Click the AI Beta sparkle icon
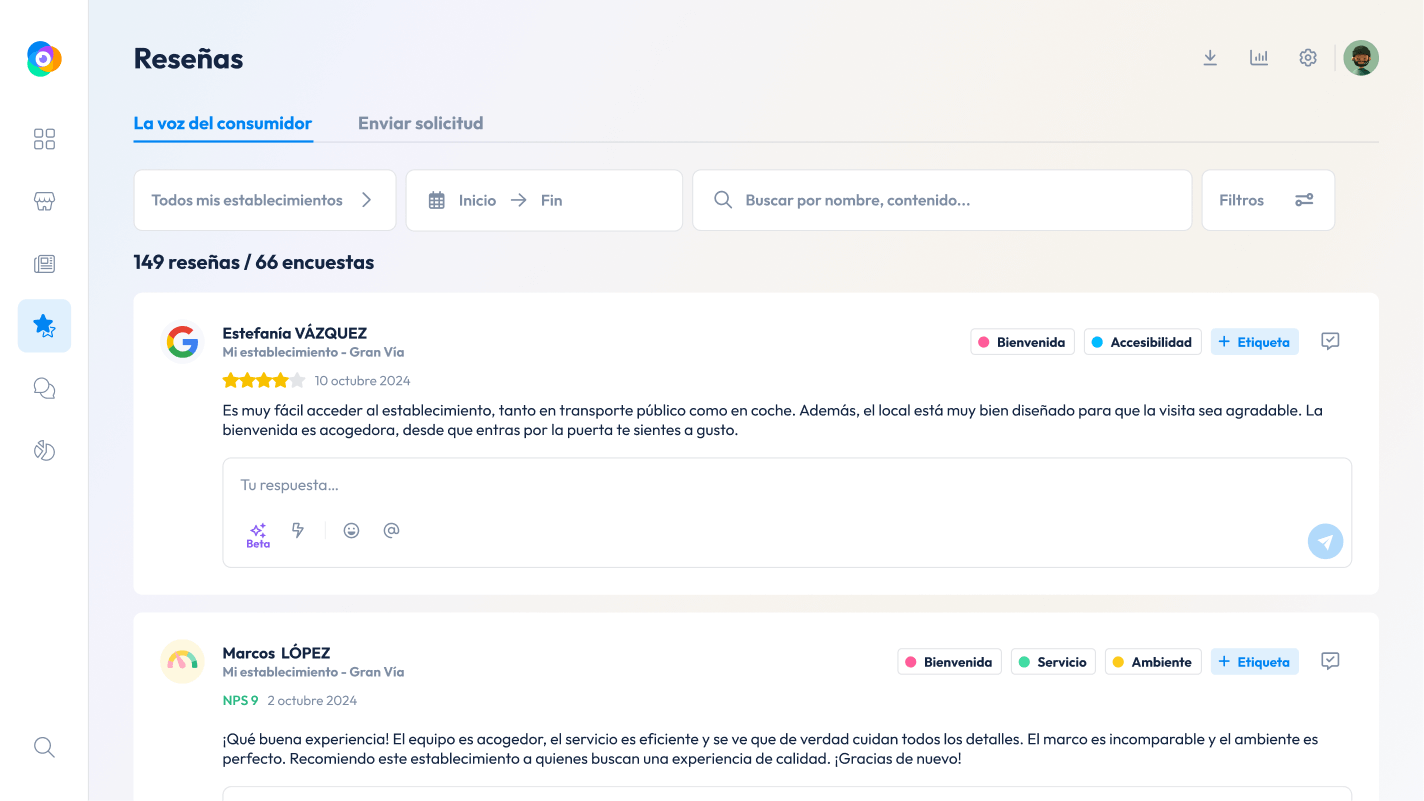 258,535
